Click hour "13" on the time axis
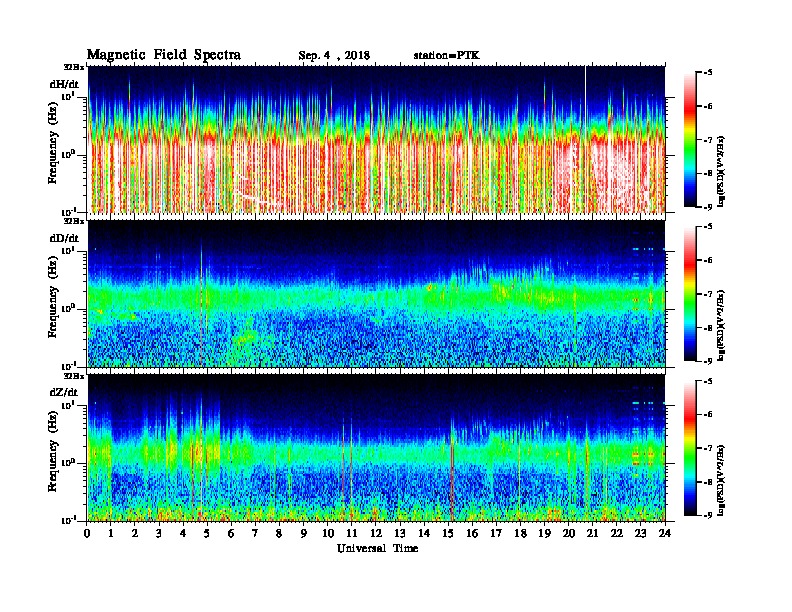This screenshot has width=792, height=612. point(400,533)
